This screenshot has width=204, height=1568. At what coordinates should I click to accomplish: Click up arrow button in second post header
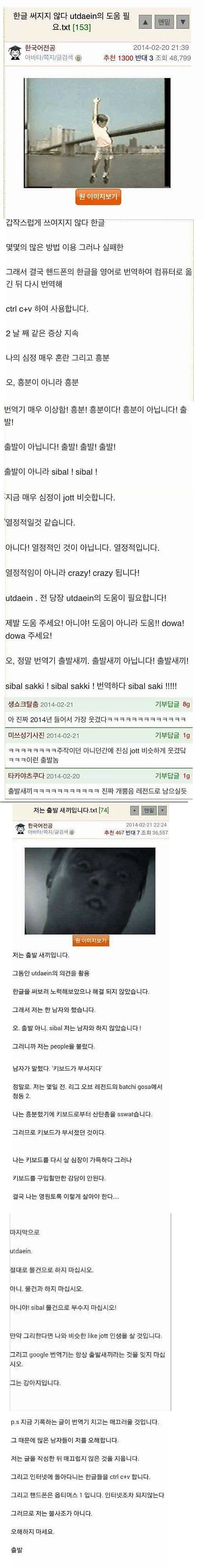click(135, 810)
